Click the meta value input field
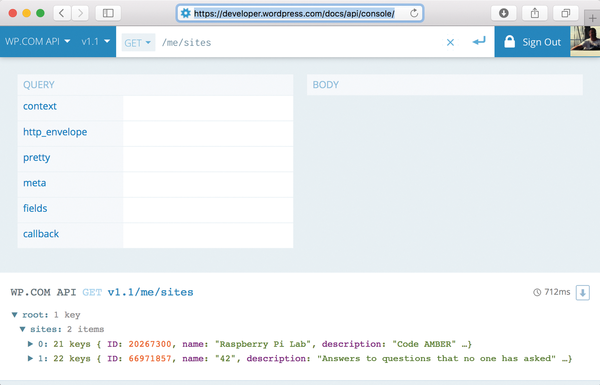This screenshot has width=600, height=385. (208, 184)
